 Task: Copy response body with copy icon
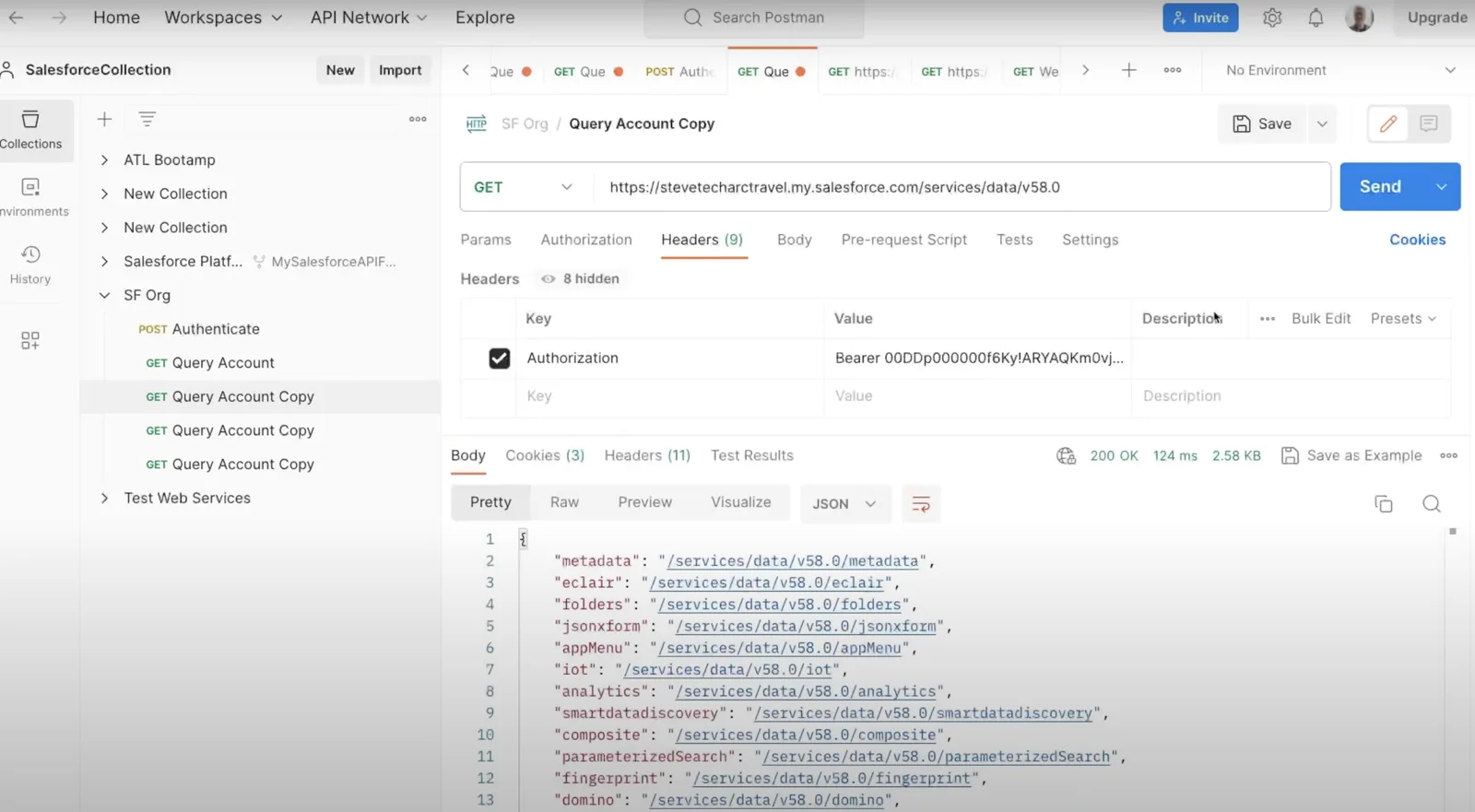(1383, 503)
